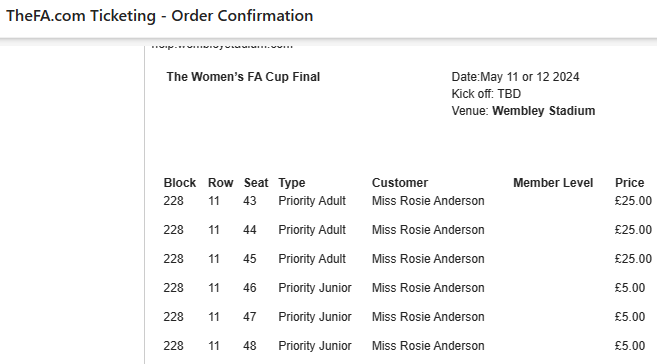Viewport: 657px width, 364px height.
Task: Click the £25.00 price for seat 44
Action: (x=633, y=230)
